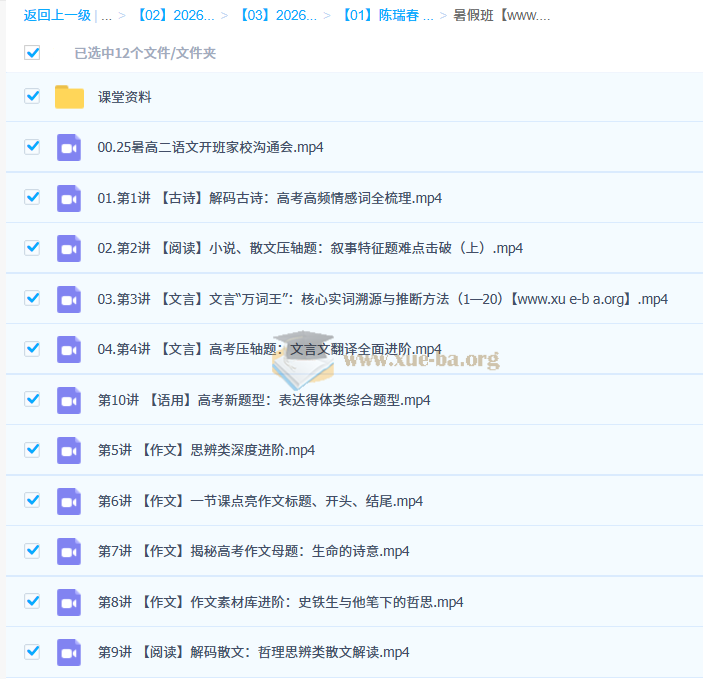
Task: Uncheck checkbox for 第5讲 思辨类深度进阶.mp4
Action: click(32, 449)
